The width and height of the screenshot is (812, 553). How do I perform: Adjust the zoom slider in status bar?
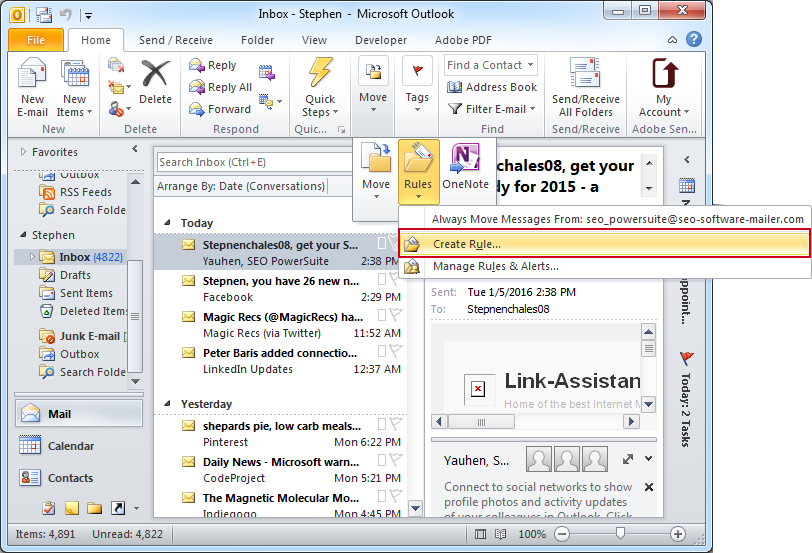tap(621, 535)
